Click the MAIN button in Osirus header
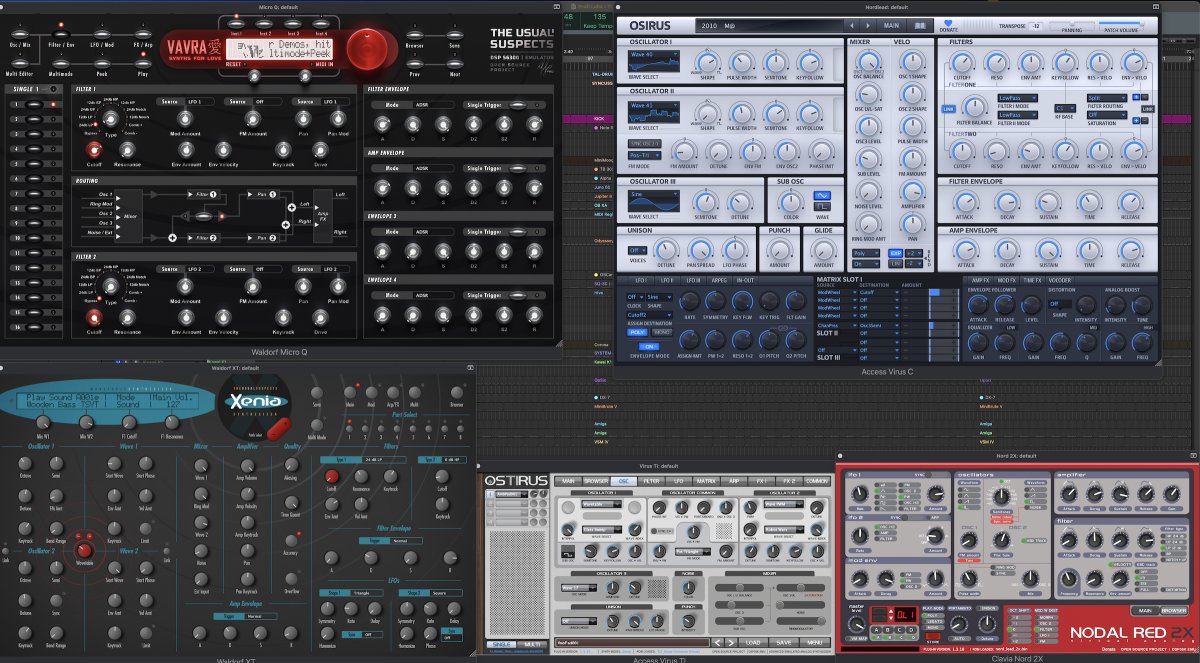1200x663 pixels. (891, 25)
